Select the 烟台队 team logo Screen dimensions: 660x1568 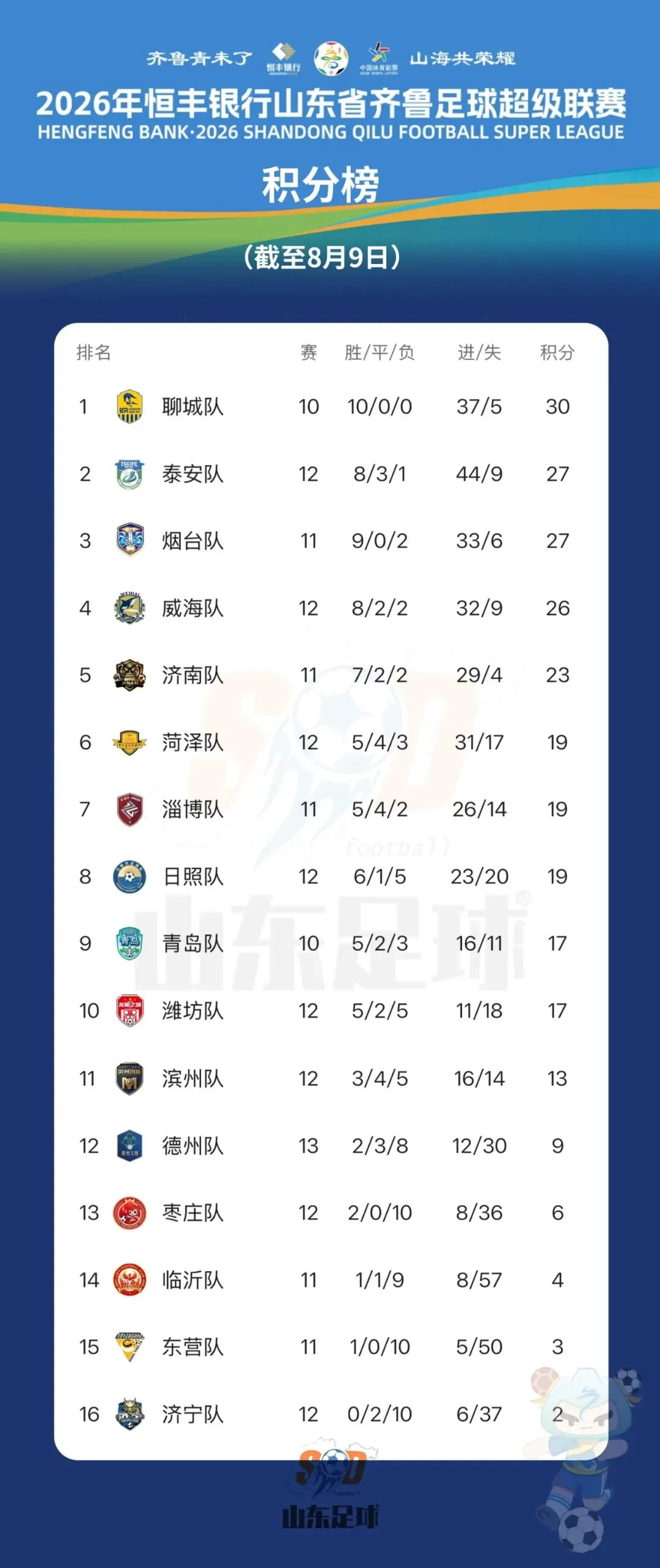130,540
